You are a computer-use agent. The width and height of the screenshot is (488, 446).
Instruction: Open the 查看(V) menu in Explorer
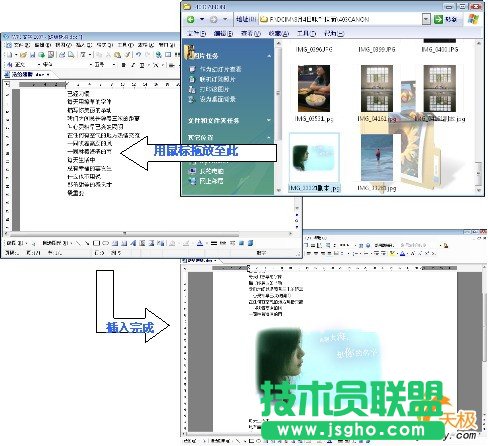coord(250,33)
